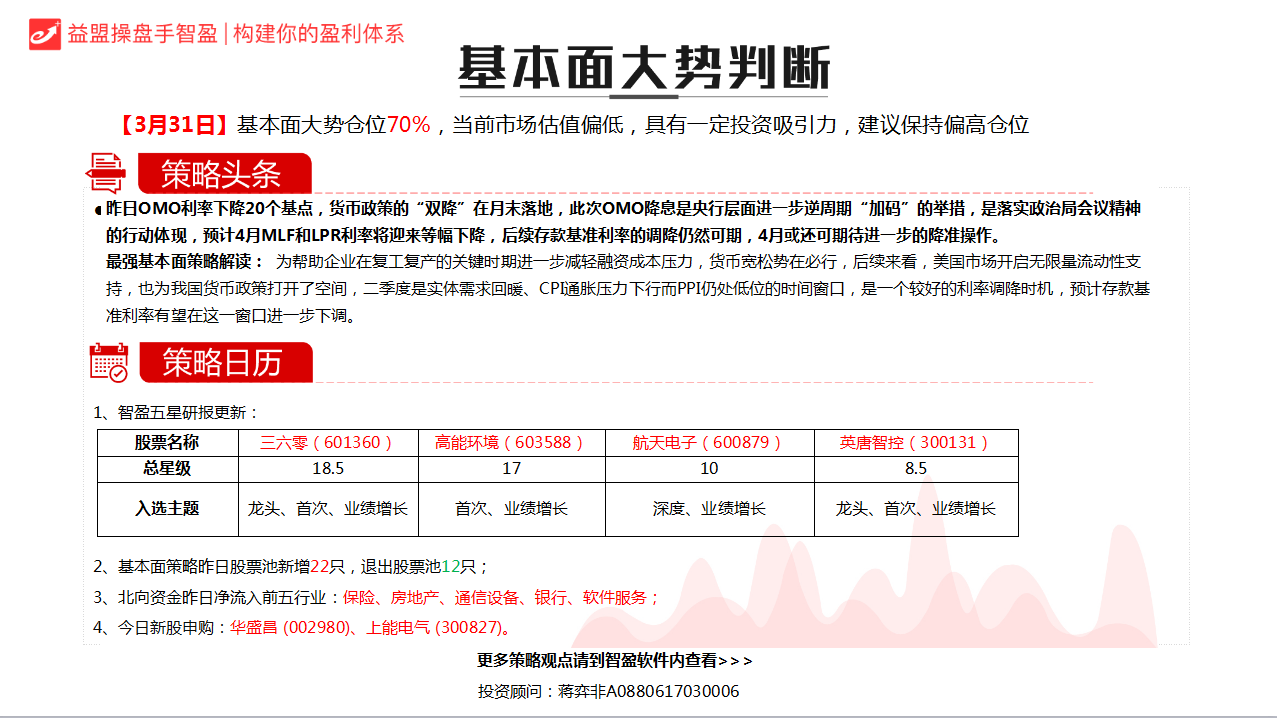Open the 更多策略观点请到智盈软件内查看 link

(x=614, y=660)
